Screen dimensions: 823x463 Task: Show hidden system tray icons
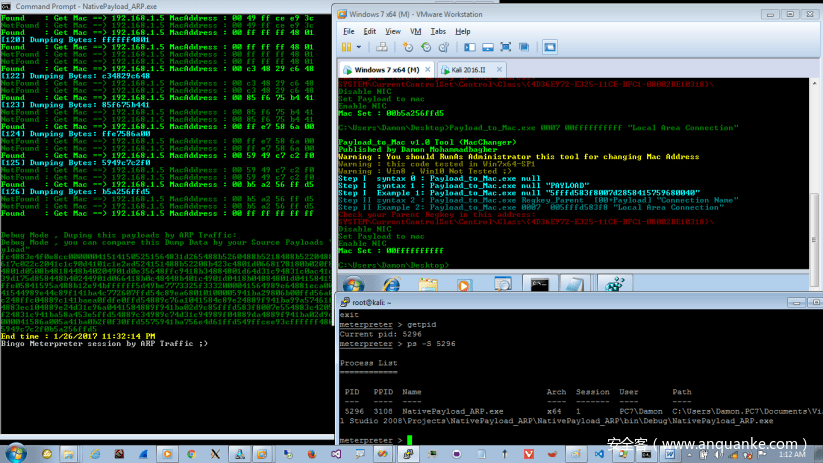pos(689,455)
